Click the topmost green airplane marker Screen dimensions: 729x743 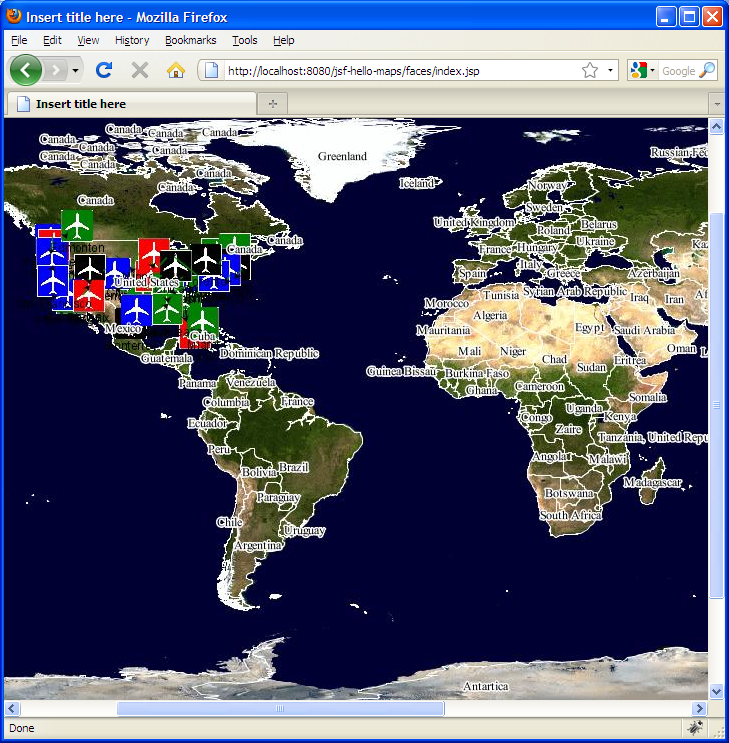click(77, 225)
